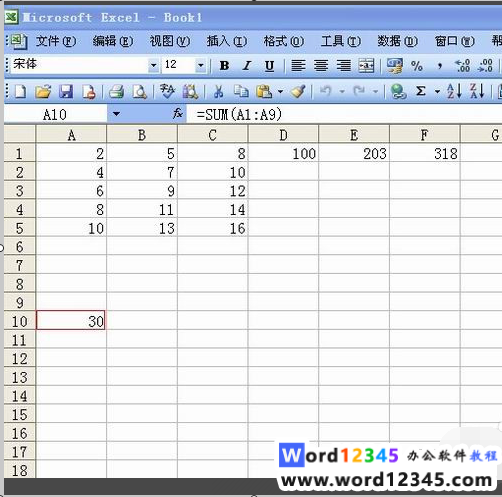502x497 pixels.
Task: Toggle align right
Action: tap(344, 66)
